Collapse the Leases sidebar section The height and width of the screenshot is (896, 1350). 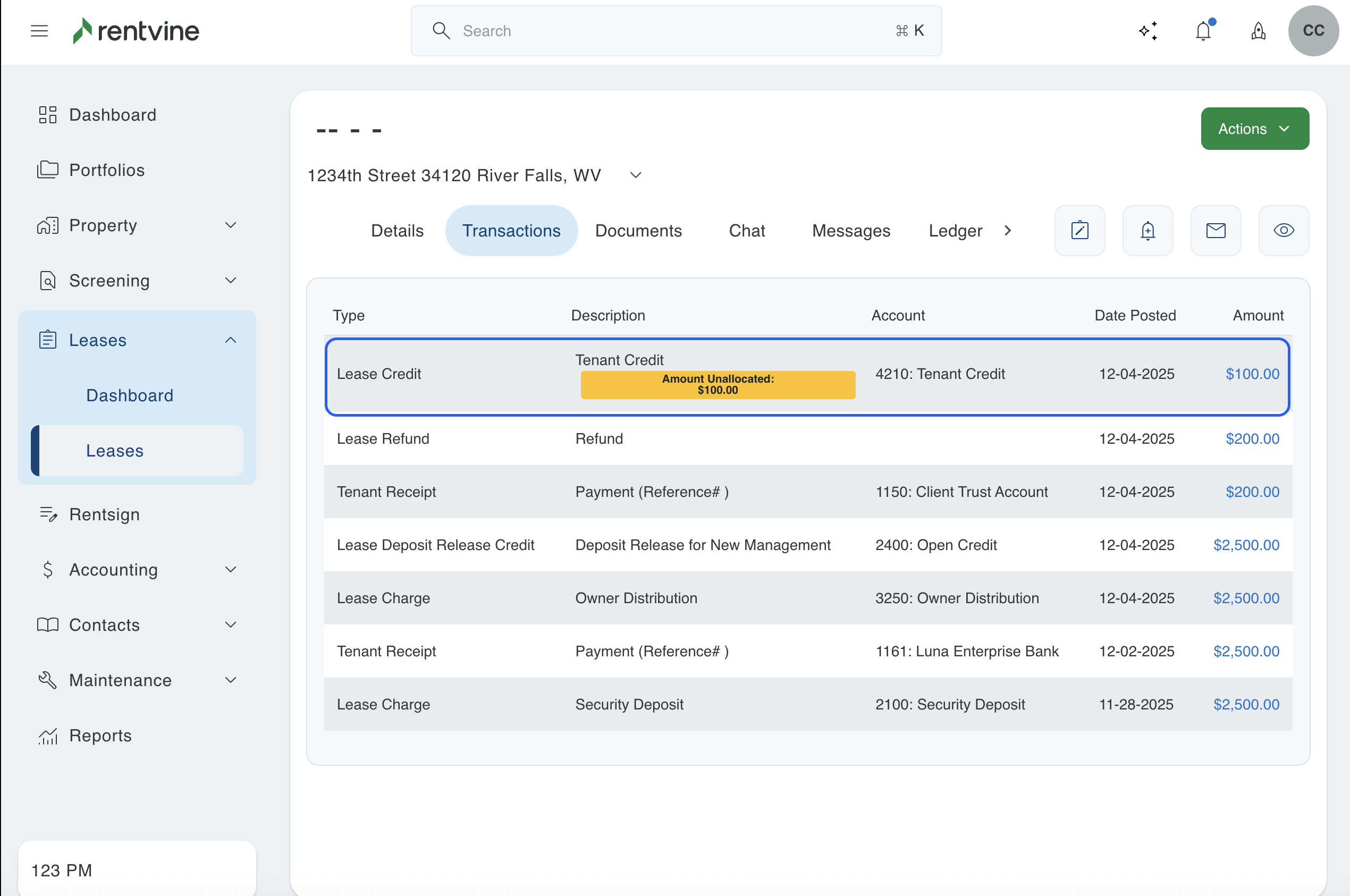[x=230, y=340]
